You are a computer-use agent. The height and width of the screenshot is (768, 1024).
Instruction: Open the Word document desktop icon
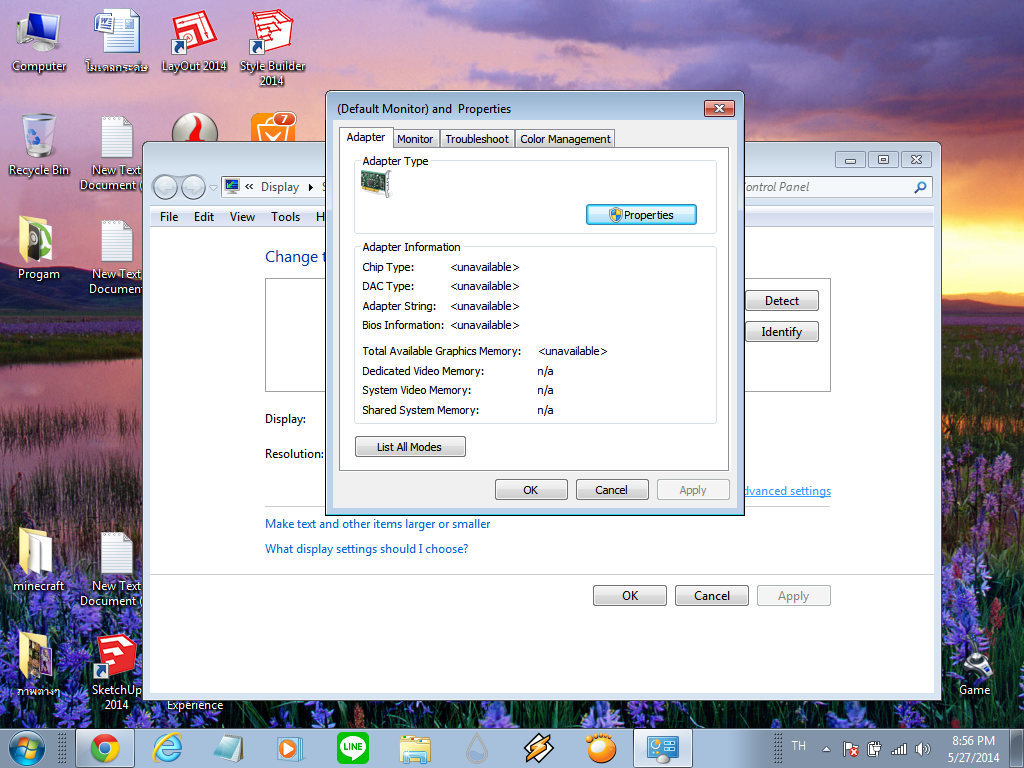[117, 41]
